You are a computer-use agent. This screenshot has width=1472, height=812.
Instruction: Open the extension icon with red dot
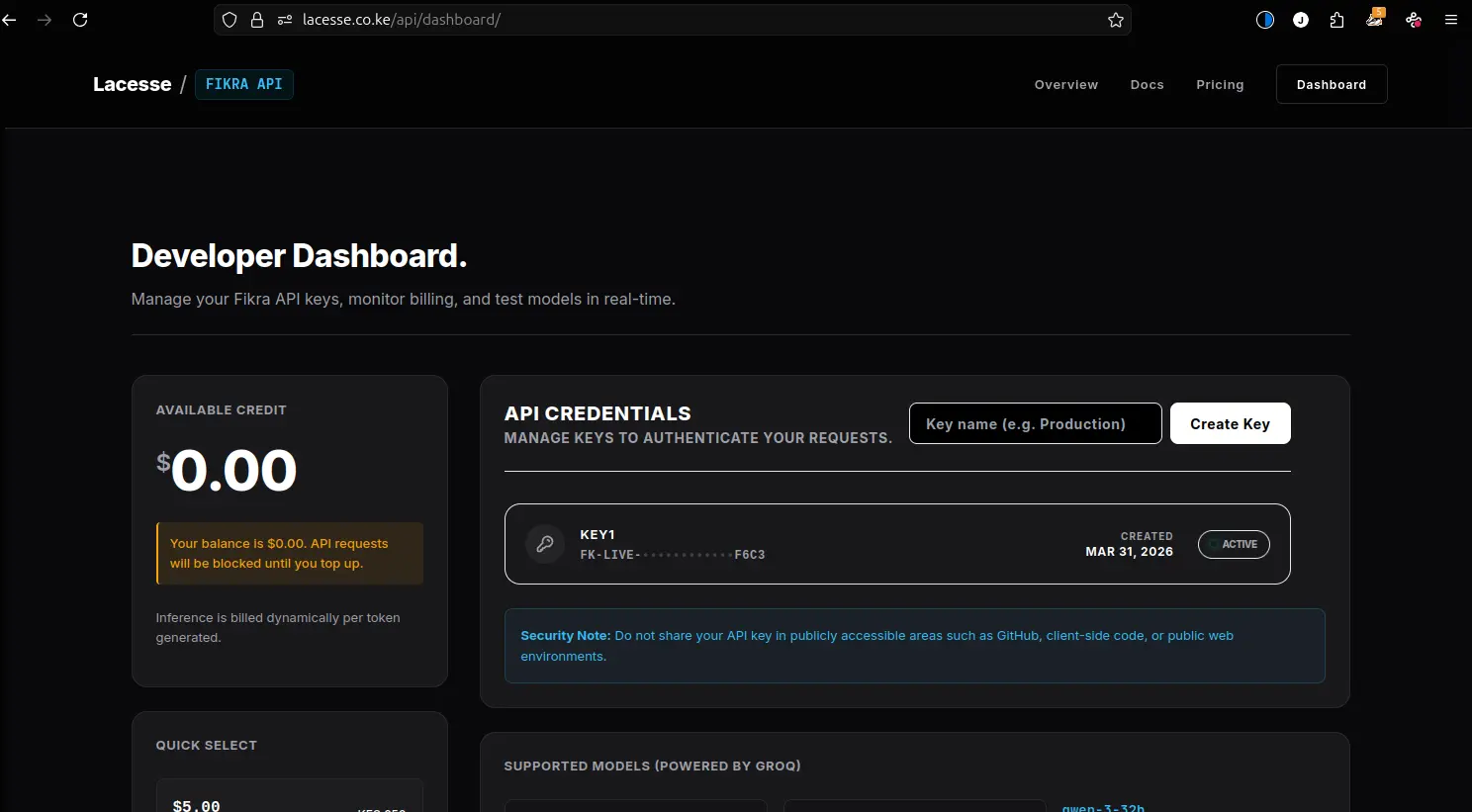click(1414, 20)
